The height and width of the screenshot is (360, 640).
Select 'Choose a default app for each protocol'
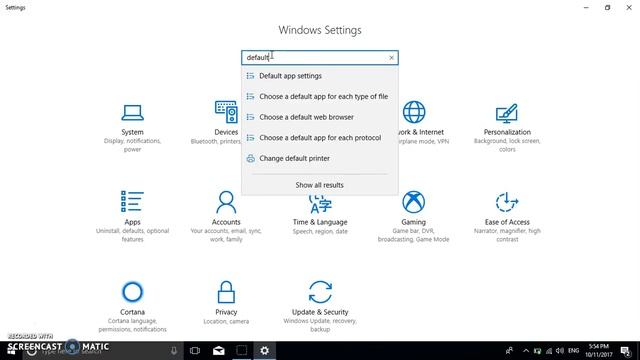pyautogui.click(x=320, y=138)
